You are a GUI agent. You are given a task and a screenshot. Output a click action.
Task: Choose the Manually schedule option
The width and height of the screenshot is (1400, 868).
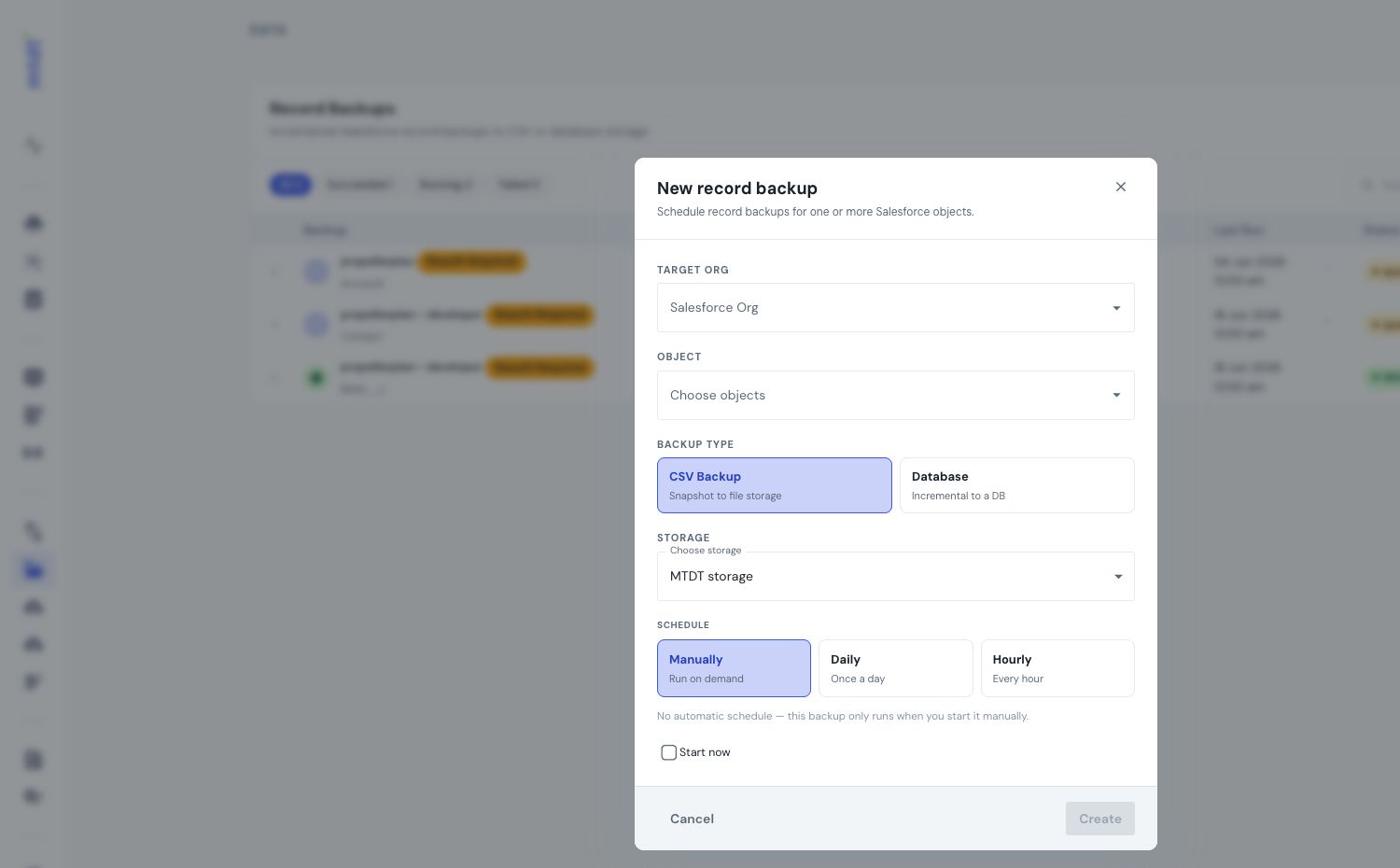tap(734, 668)
